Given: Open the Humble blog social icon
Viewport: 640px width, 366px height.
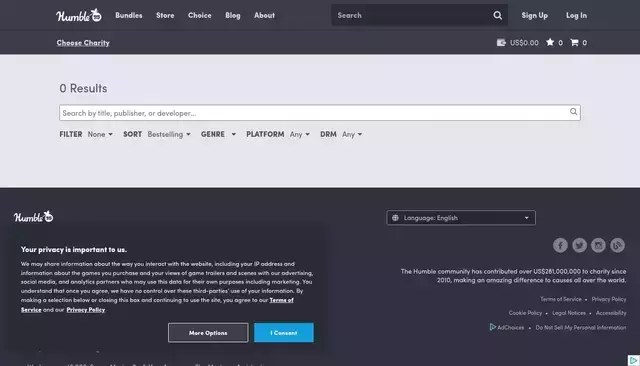Looking at the screenshot, I should 617,245.
